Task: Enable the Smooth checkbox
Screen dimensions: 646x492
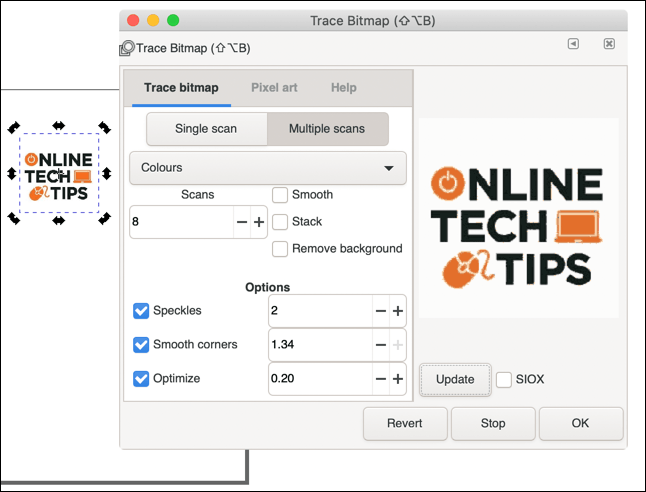Action: coord(280,195)
